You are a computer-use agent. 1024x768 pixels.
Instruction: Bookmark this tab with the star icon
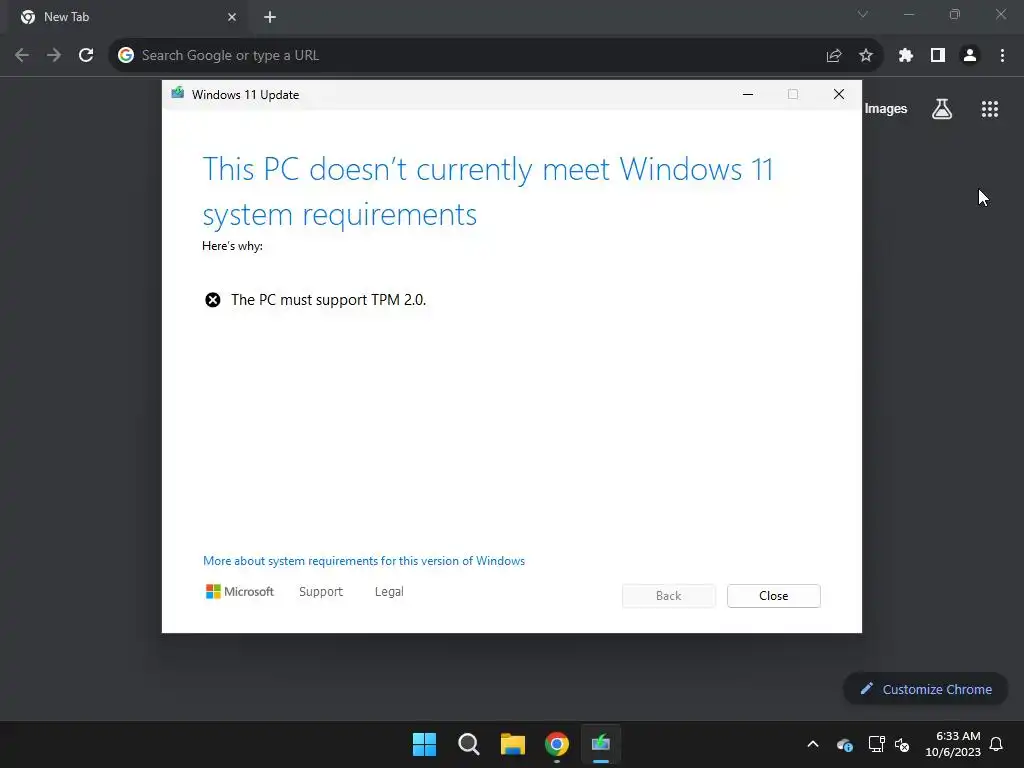(x=866, y=56)
